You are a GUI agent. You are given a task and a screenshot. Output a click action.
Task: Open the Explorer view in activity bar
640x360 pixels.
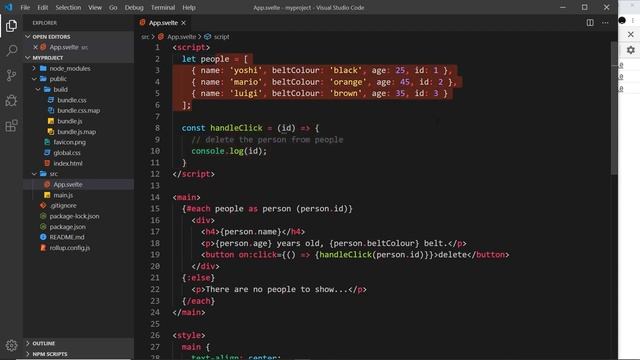(11, 26)
